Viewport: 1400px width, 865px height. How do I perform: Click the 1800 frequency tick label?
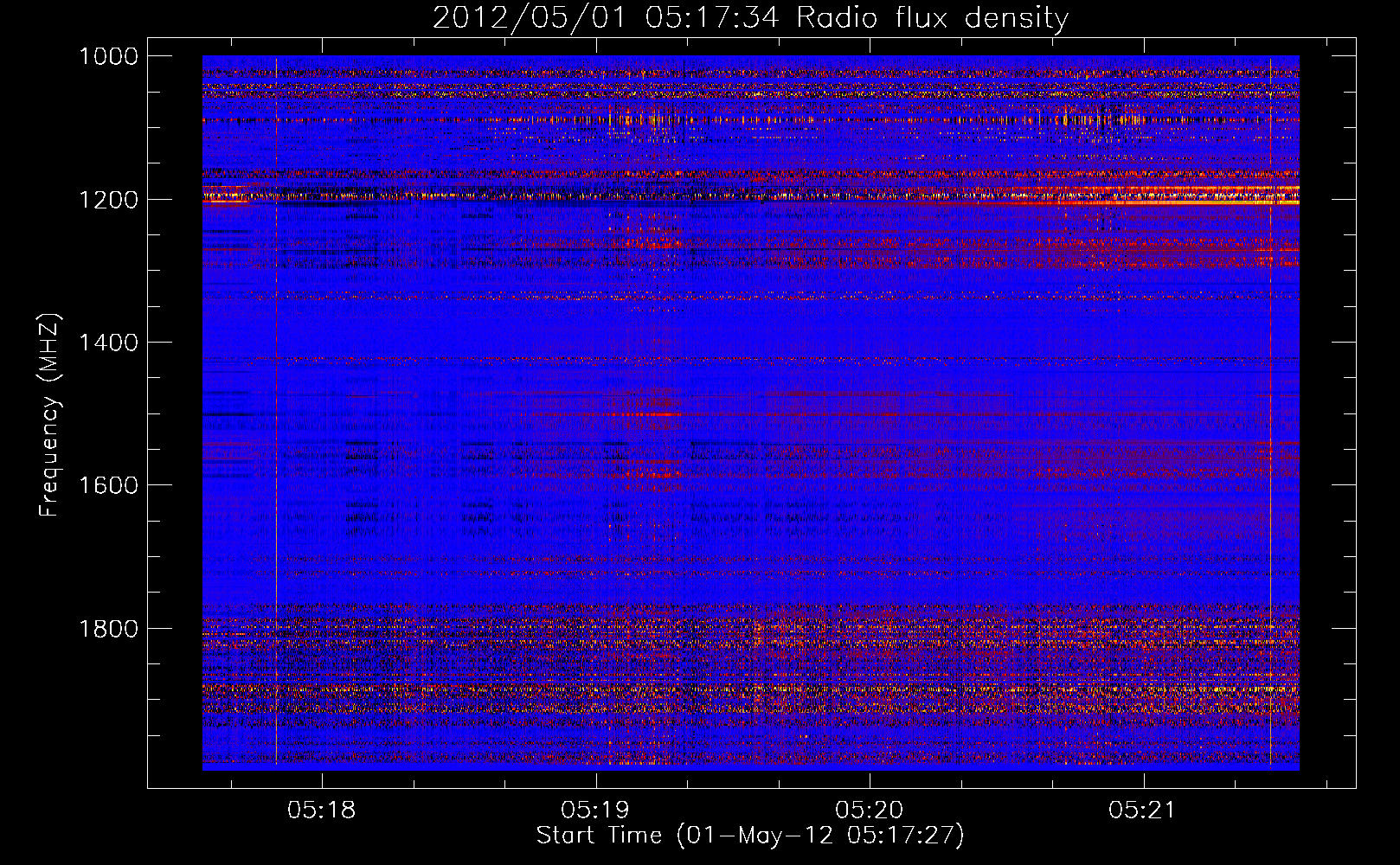pyautogui.click(x=109, y=629)
